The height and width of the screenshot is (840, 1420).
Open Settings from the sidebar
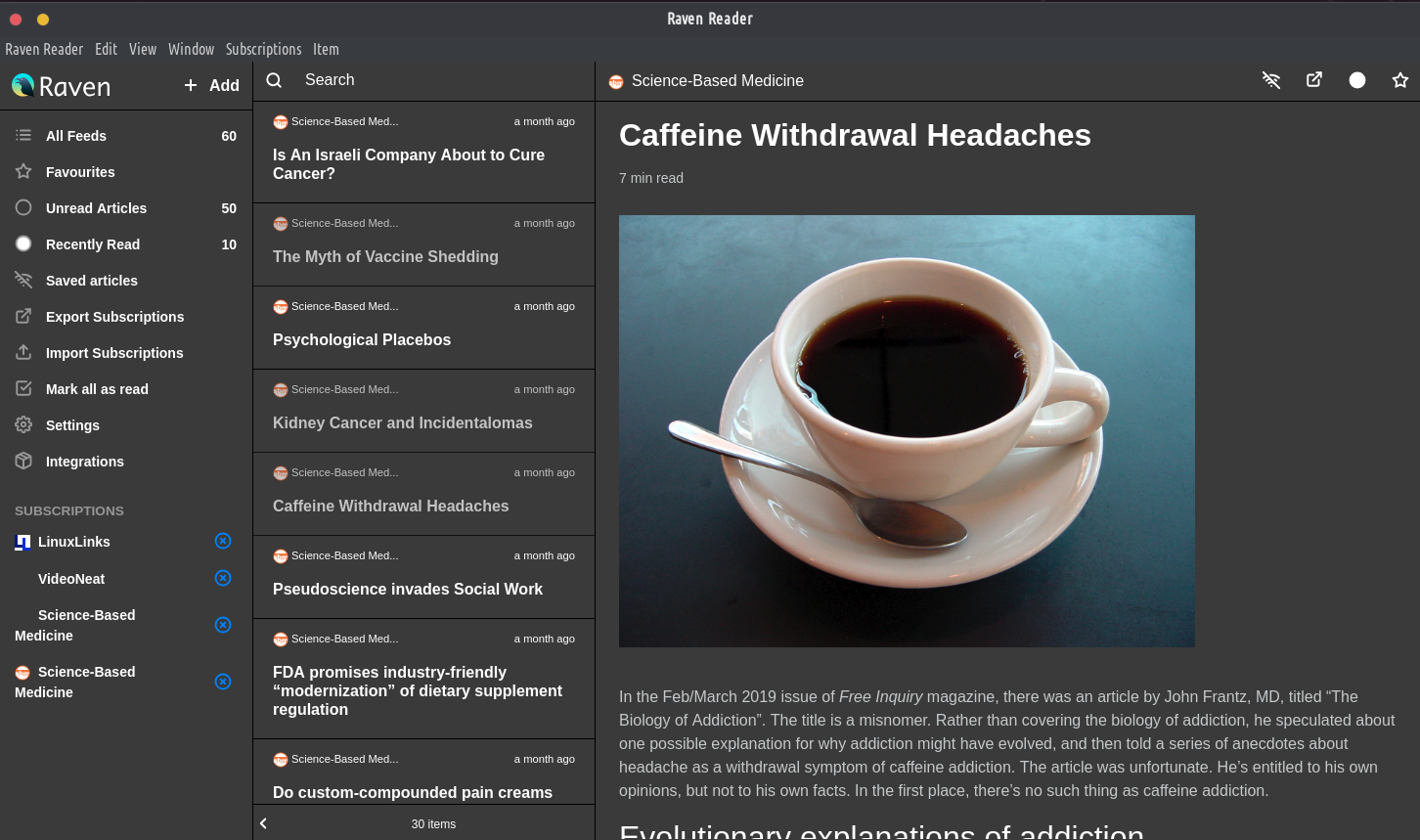[x=72, y=425]
